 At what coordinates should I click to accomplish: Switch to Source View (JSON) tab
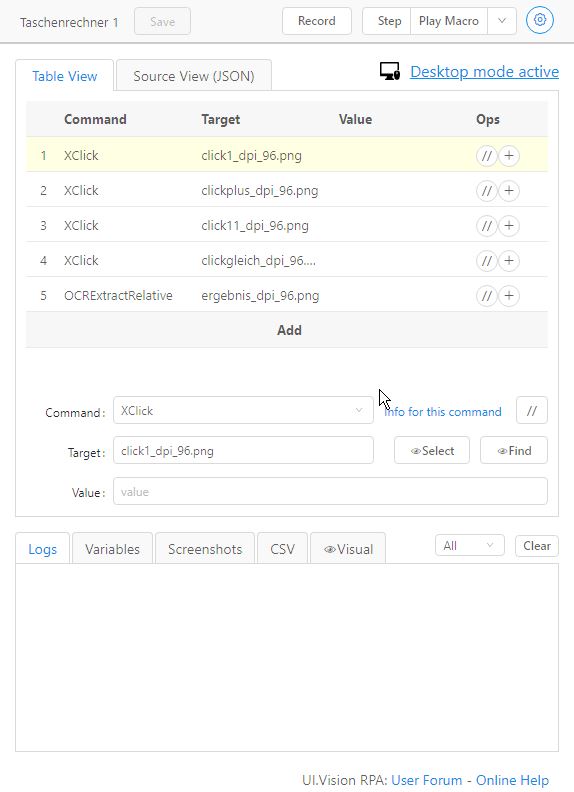click(x=194, y=76)
